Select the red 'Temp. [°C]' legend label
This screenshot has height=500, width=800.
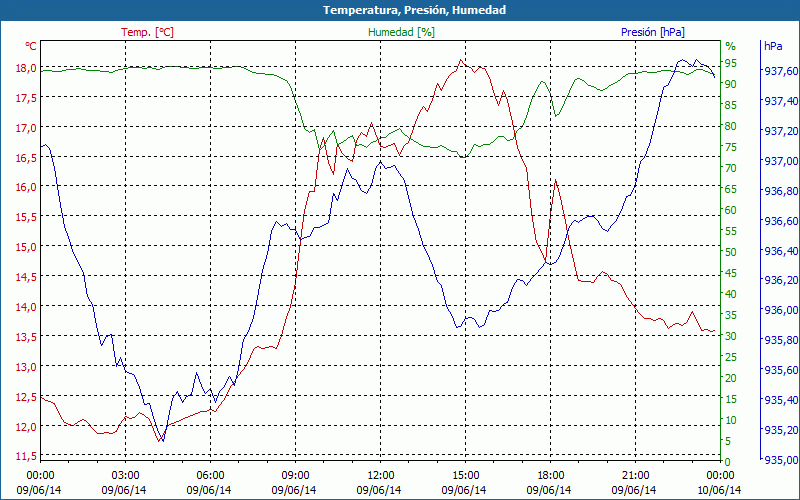(x=147, y=32)
